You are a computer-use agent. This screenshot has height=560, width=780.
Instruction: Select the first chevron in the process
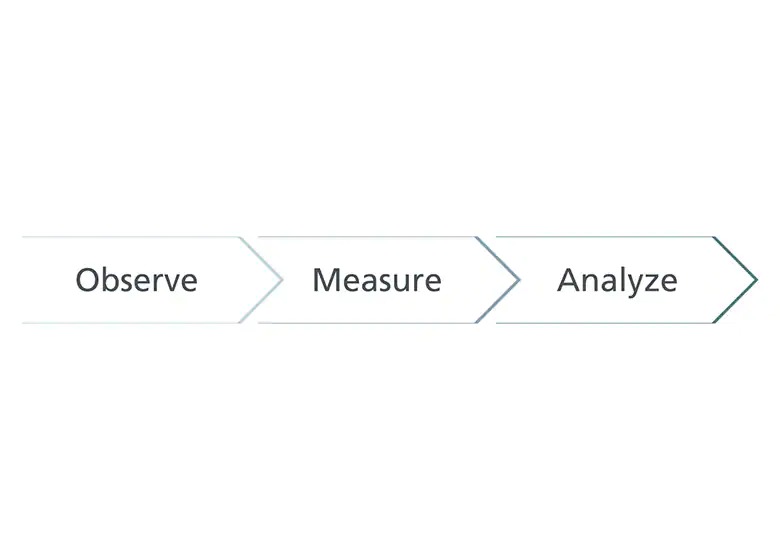(153, 280)
